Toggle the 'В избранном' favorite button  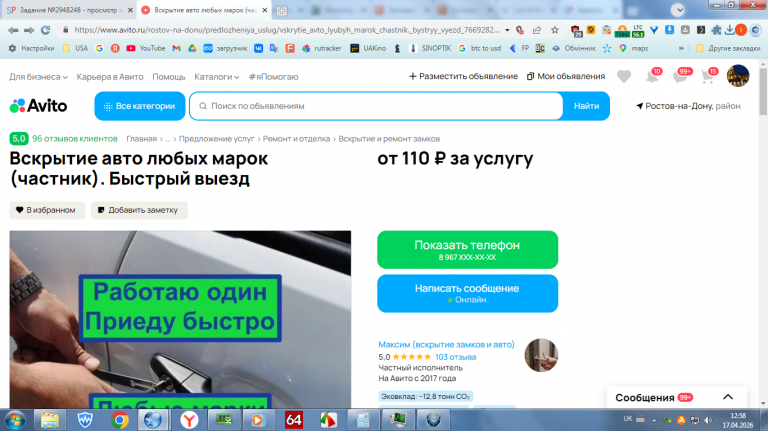(x=47, y=210)
